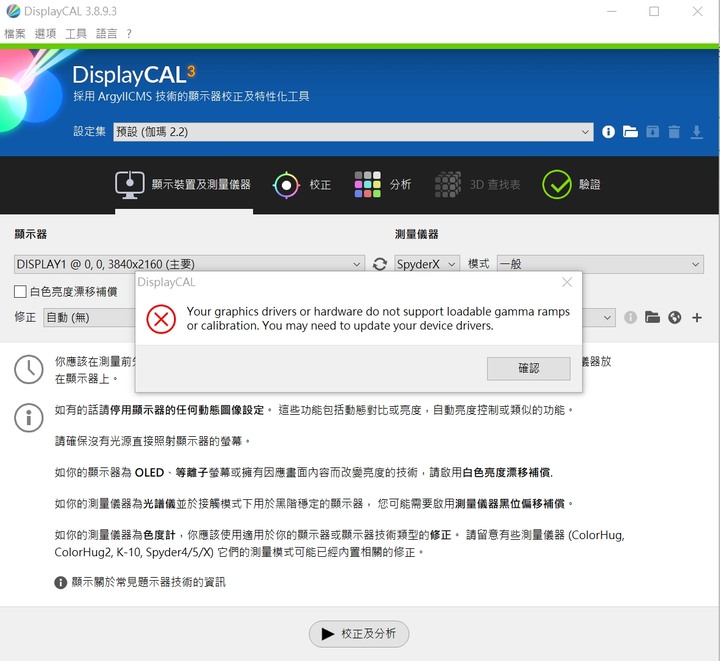This screenshot has width=720, height=661.
Task: Click the save settings disk icon
Action: (x=652, y=132)
